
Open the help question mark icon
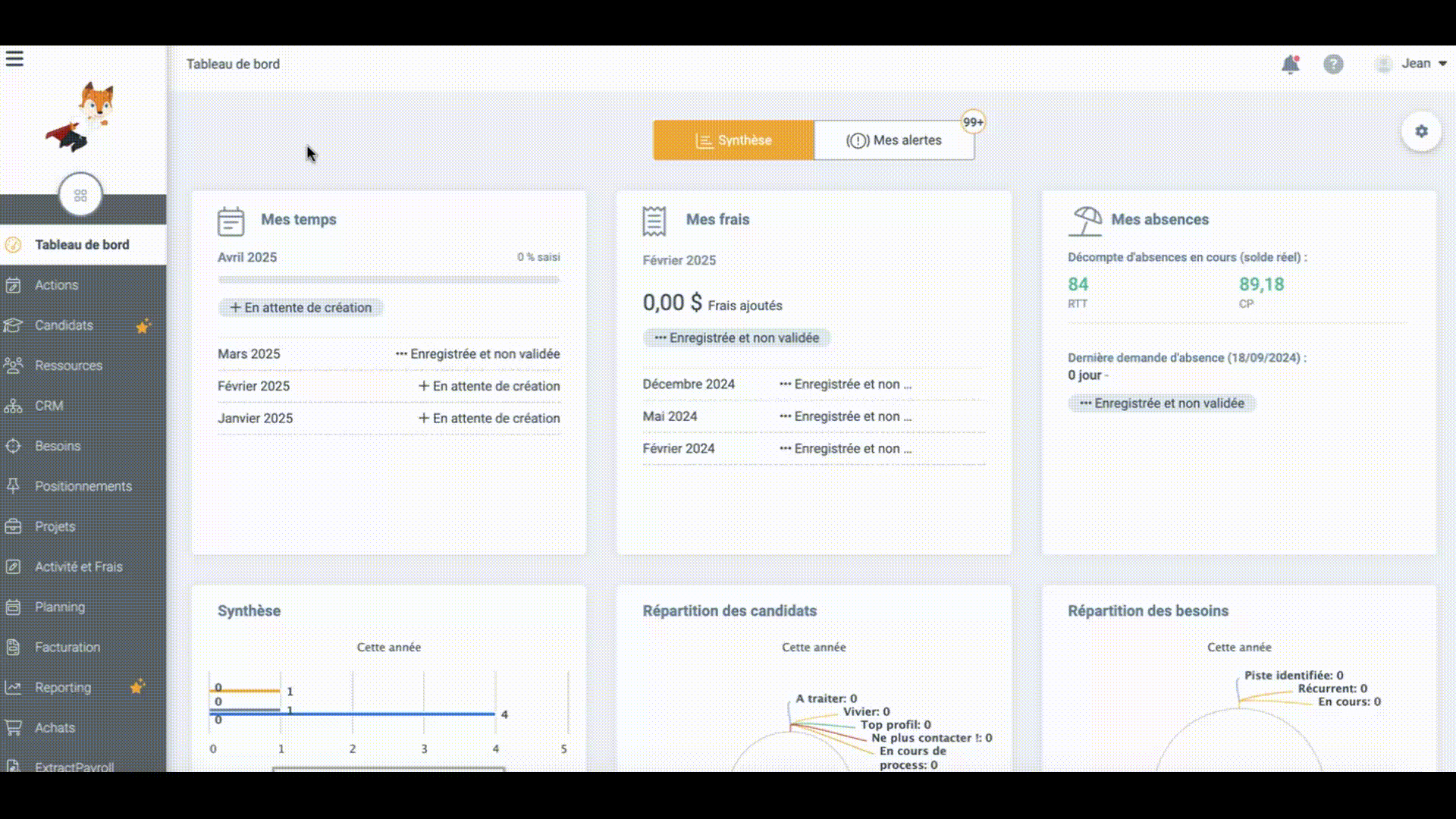point(1333,64)
